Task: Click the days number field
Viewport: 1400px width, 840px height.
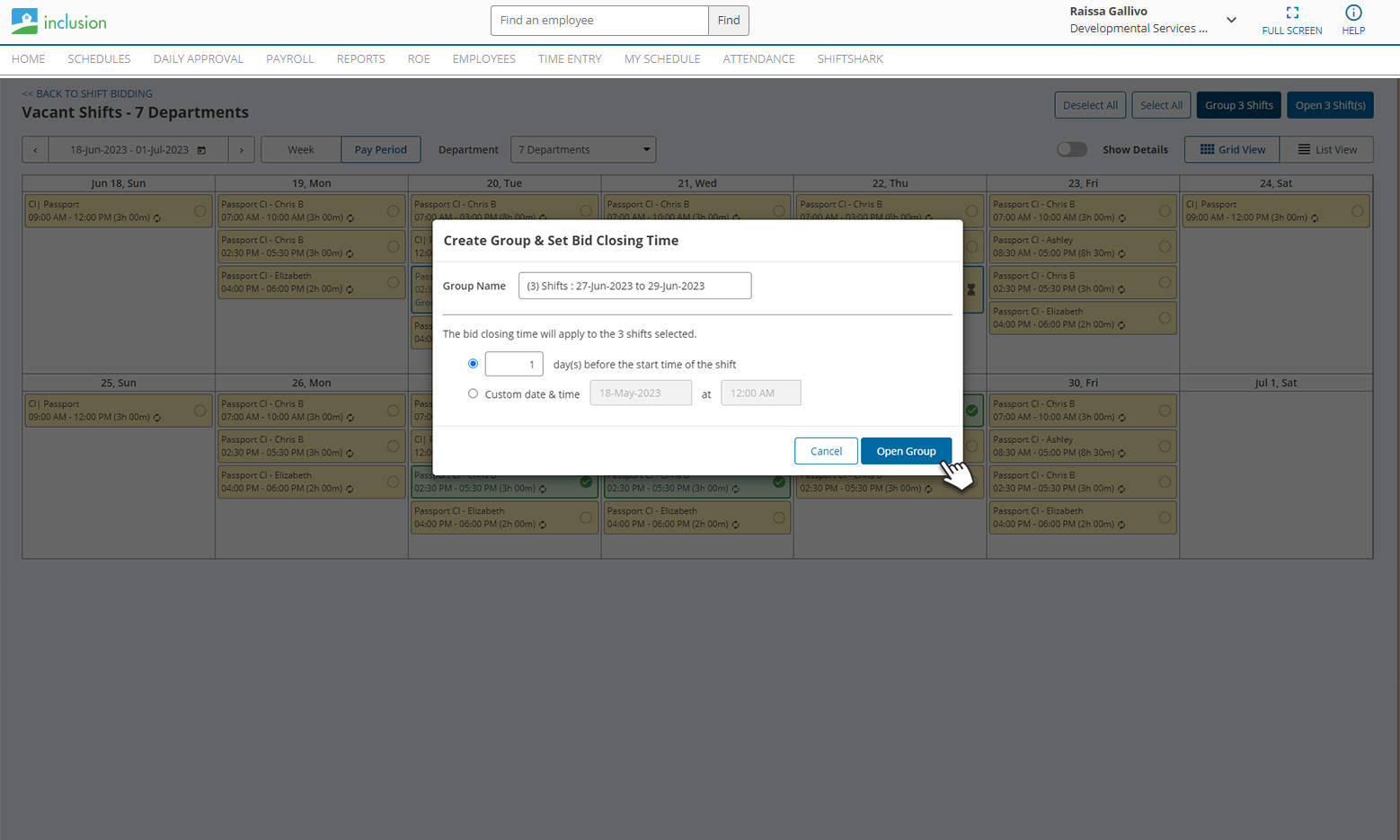Action: coord(514,364)
